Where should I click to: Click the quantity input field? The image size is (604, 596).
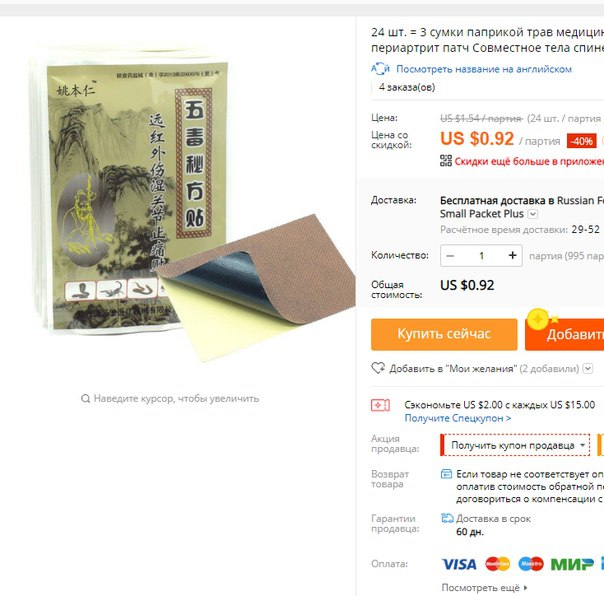(x=482, y=255)
